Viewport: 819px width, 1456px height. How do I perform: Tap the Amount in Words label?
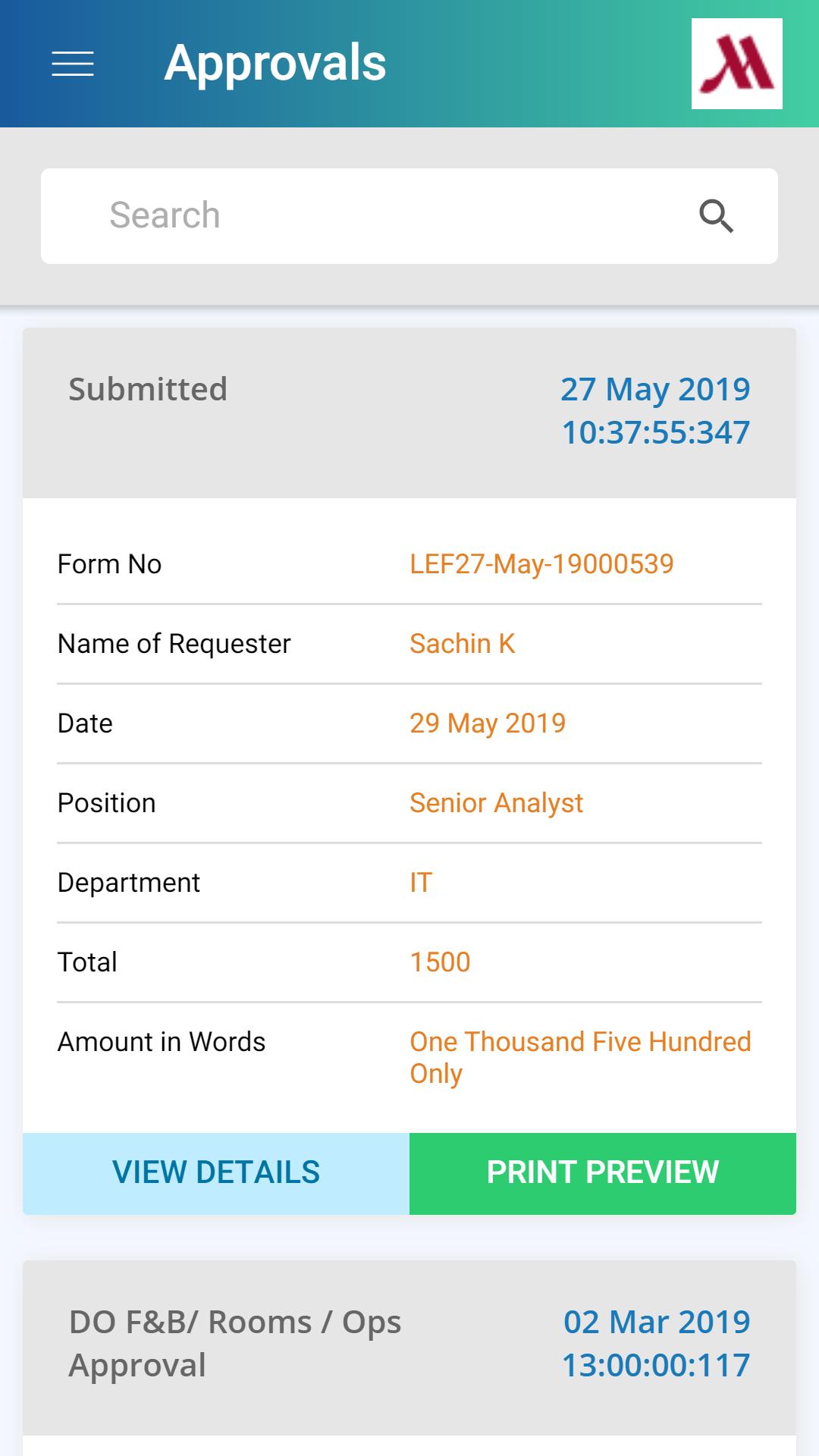point(162,1042)
